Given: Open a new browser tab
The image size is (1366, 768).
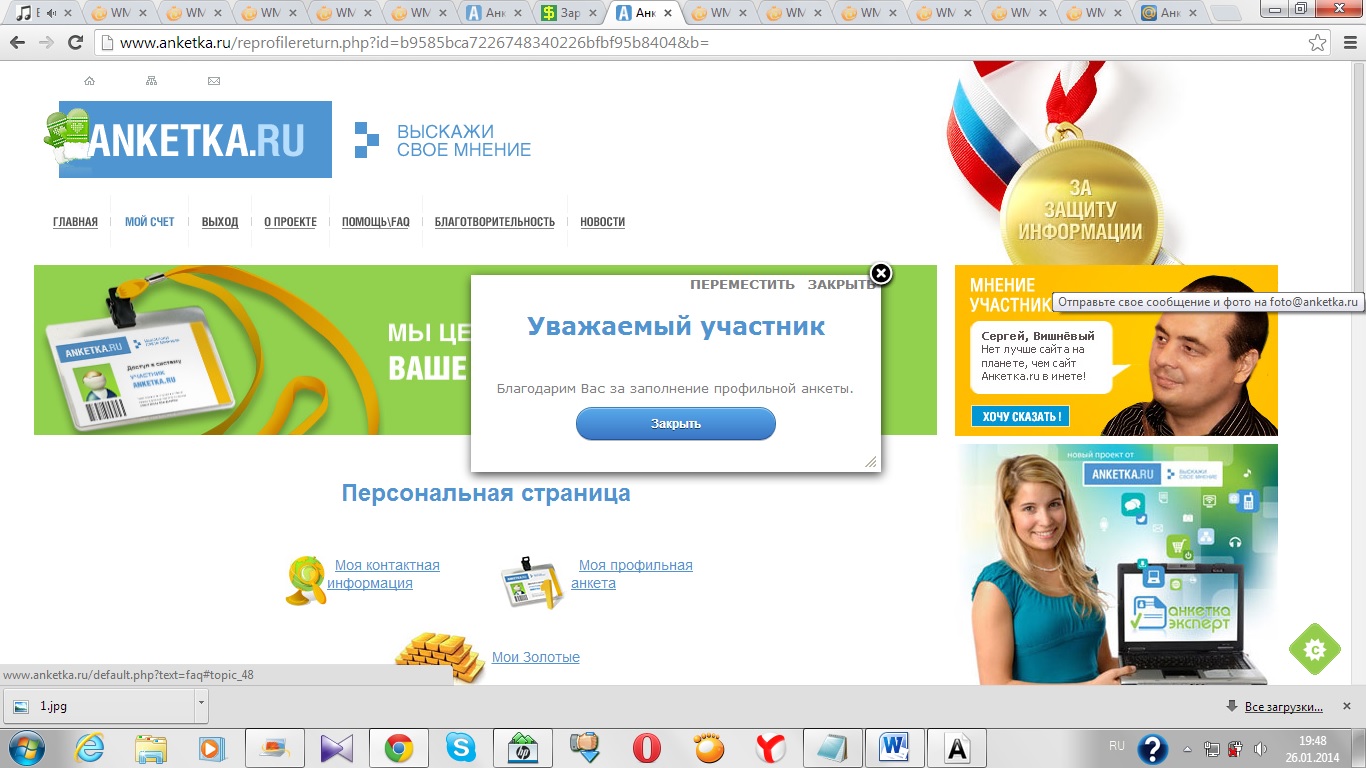Looking at the screenshot, I should pos(1227,13).
